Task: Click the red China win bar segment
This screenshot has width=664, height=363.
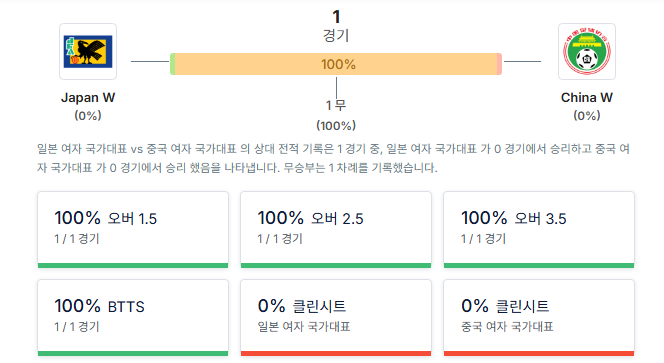Action: [500, 64]
